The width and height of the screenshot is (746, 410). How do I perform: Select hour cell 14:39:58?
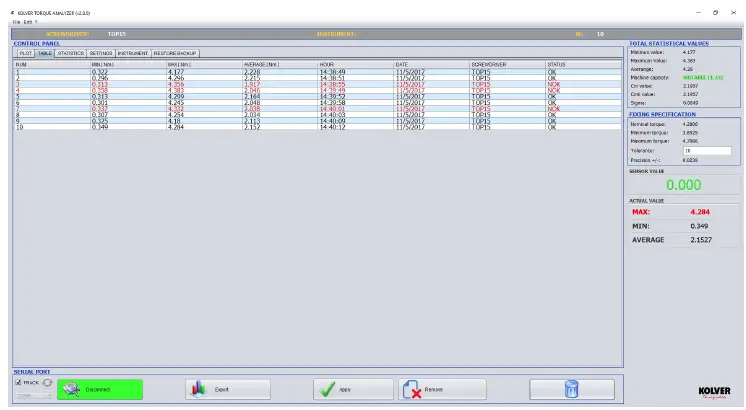point(356,103)
